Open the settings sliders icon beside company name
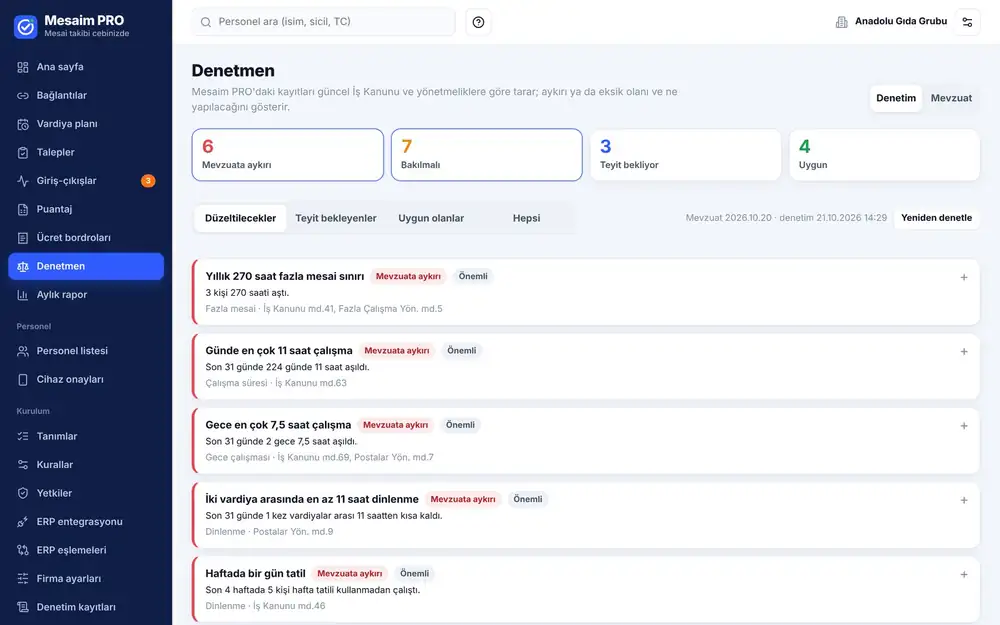This screenshot has height=625, width=1000. point(967,22)
